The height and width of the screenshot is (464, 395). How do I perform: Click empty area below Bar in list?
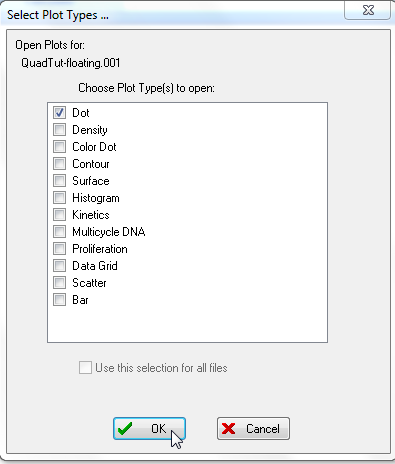(x=187, y=324)
